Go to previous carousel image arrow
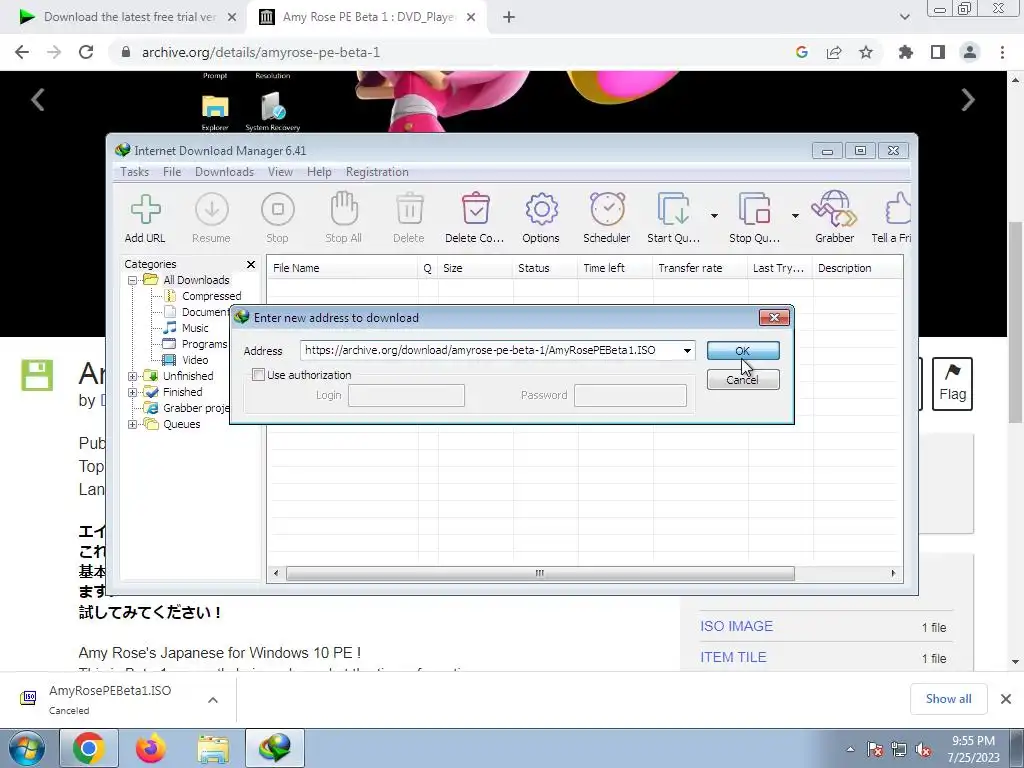Viewport: 1024px width, 768px height. pos(38,100)
